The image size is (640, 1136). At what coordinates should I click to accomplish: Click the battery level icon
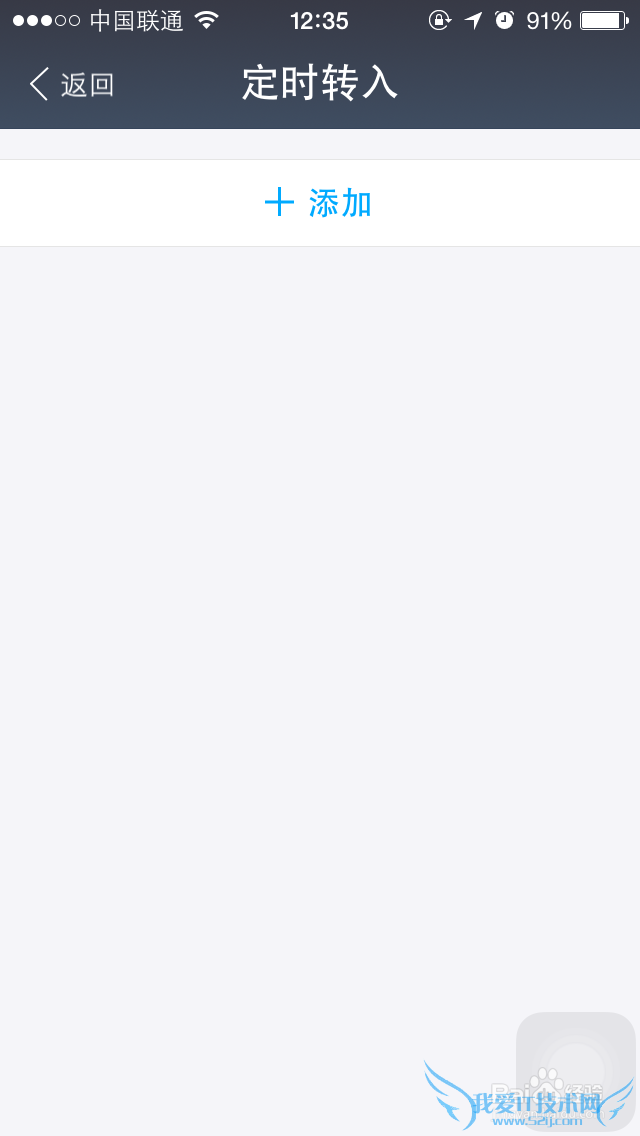[604, 20]
